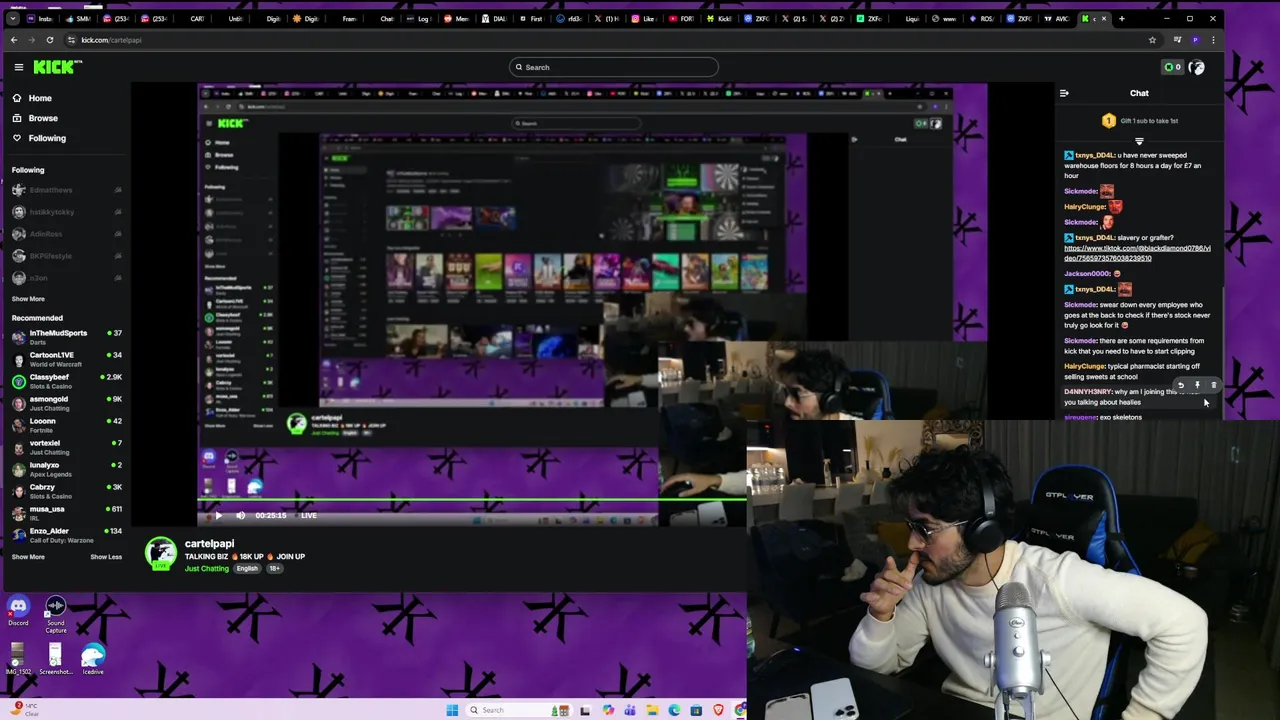Play the stream video

pos(218,515)
